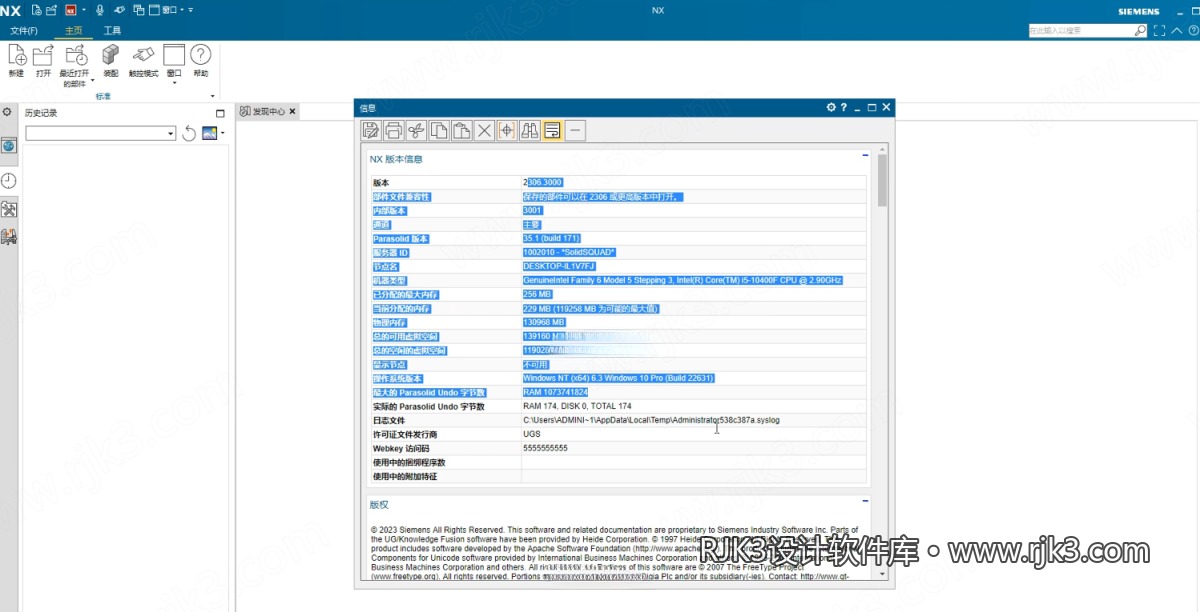Image resolution: width=1200 pixels, height=612 pixels.
Task: Open settings gear in 信息 window title bar
Action: click(x=831, y=107)
